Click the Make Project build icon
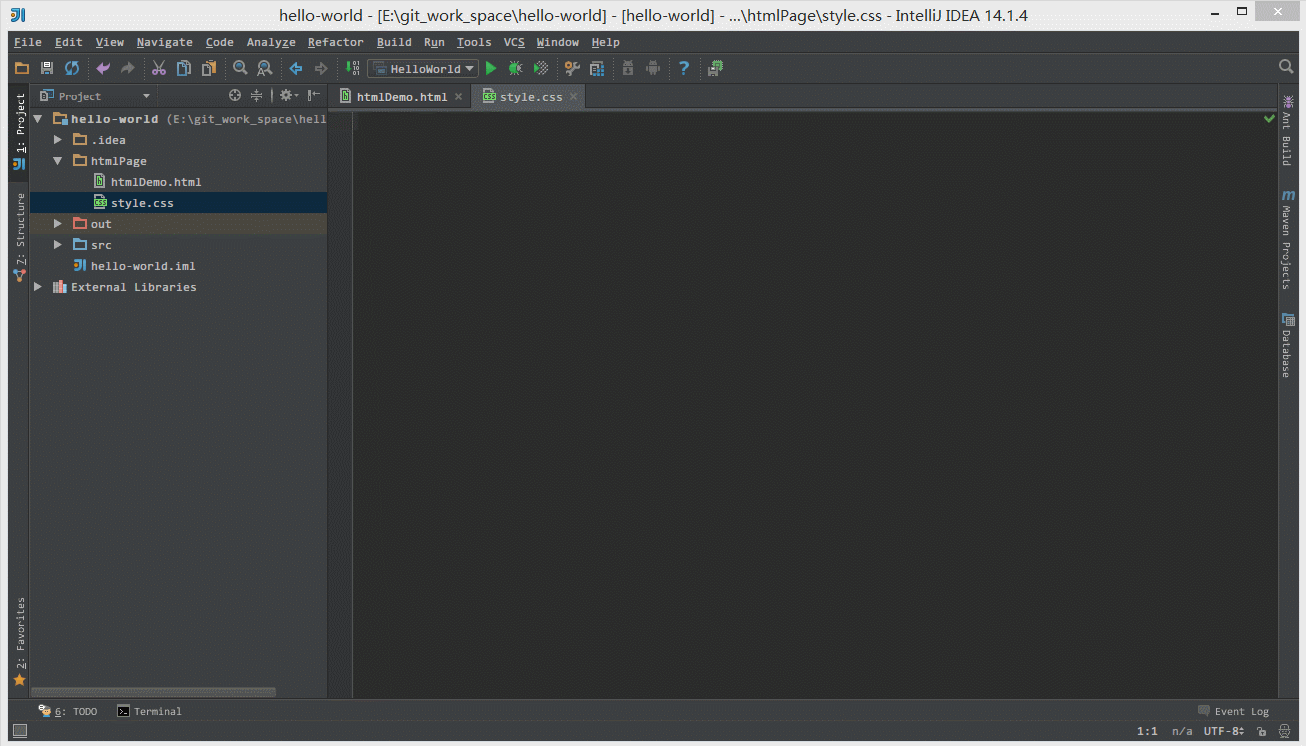 click(x=351, y=68)
